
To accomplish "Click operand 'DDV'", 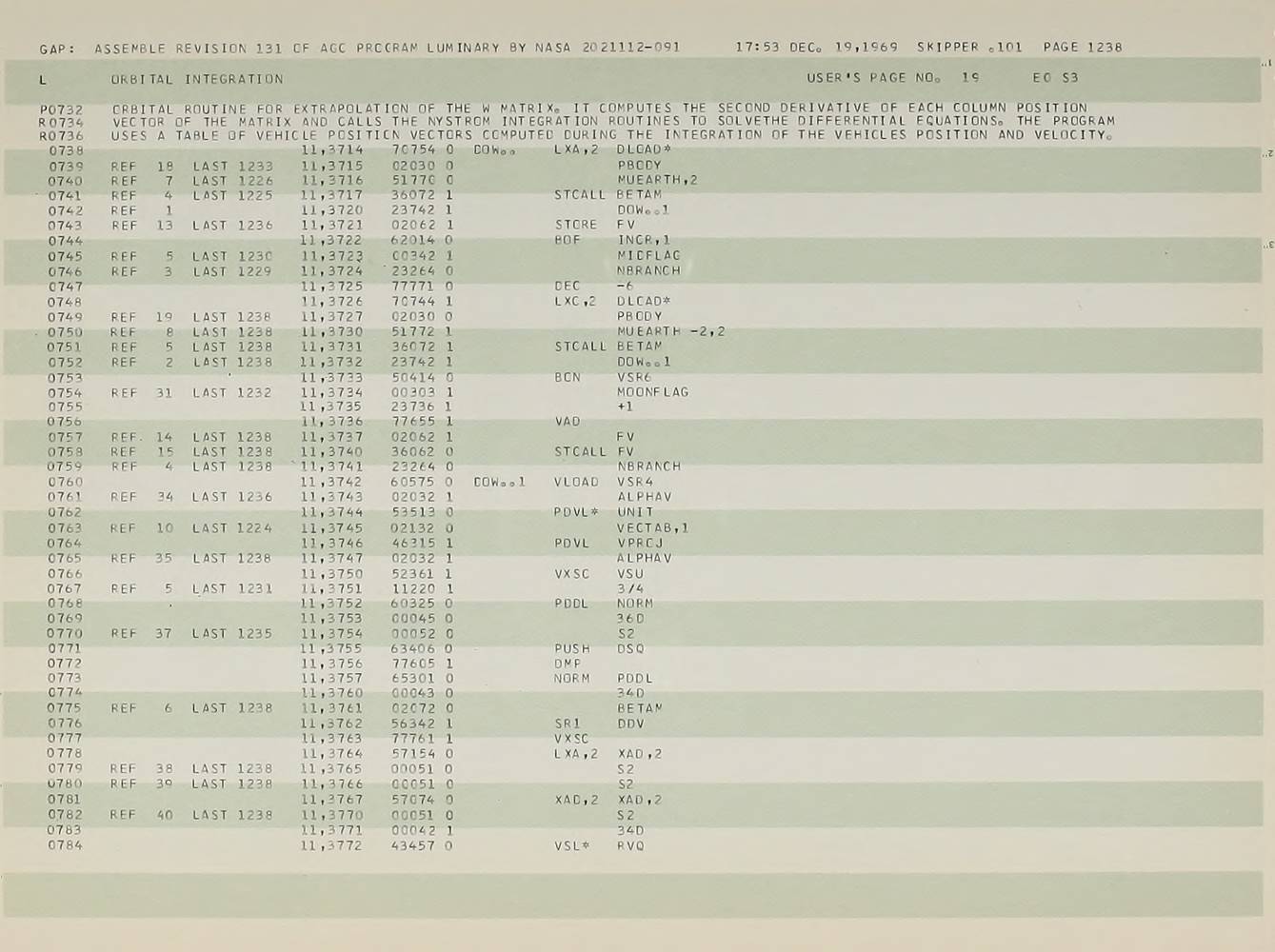I will tap(630, 724).
